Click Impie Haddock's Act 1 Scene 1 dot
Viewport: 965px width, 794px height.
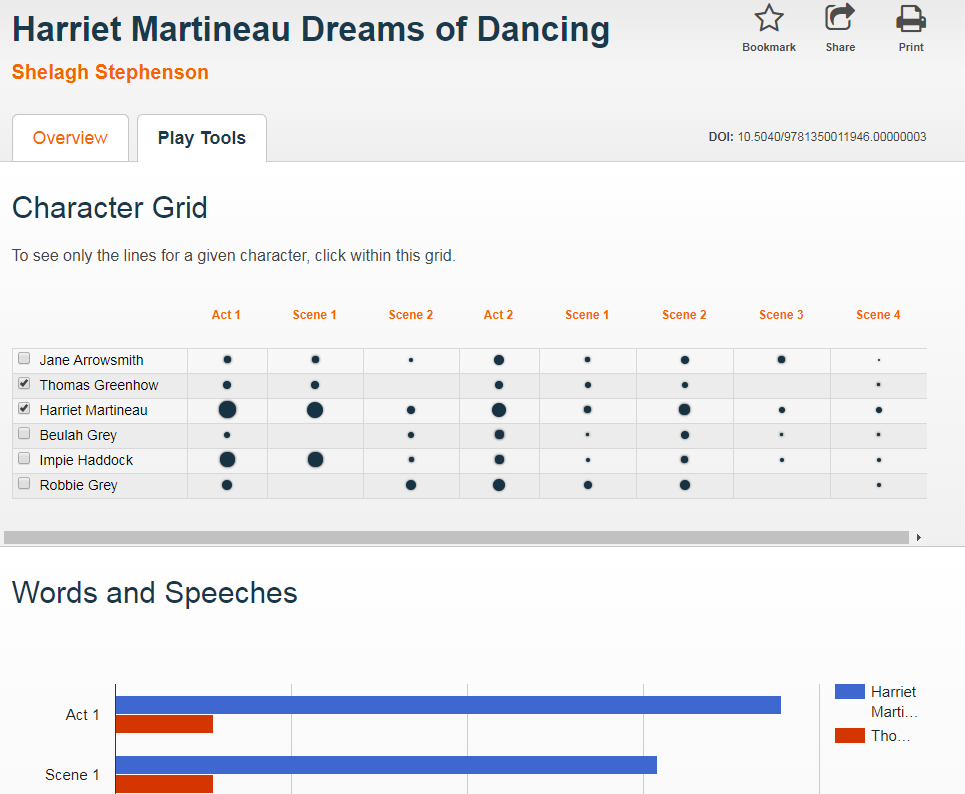[x=315, y=459]
